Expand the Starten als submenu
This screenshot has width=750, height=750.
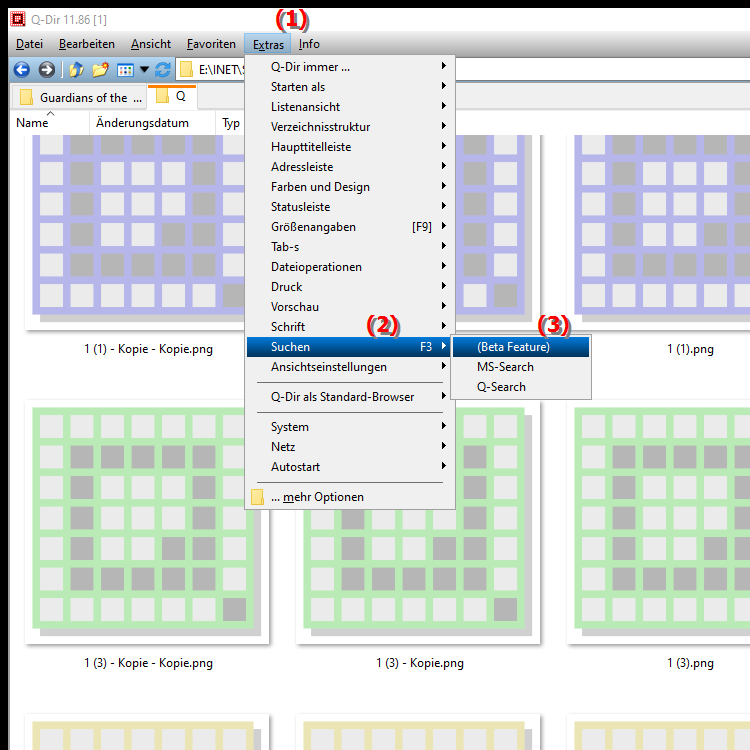350,87
